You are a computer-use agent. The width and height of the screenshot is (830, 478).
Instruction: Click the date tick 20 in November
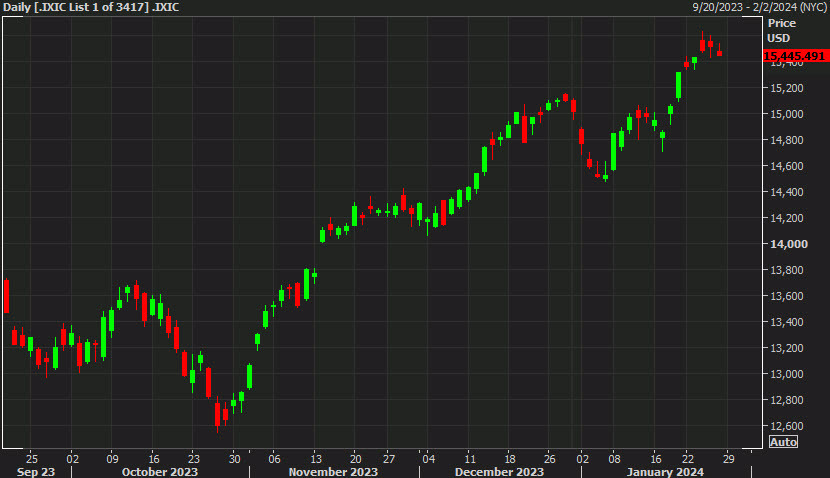click(356, 459)
